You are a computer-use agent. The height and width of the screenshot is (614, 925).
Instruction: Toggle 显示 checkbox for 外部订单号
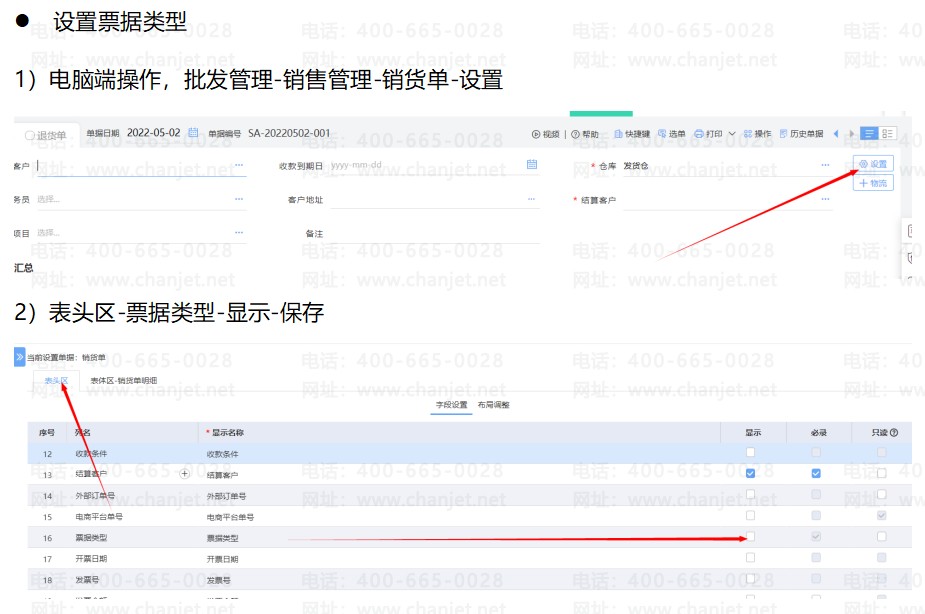[750, 494]
